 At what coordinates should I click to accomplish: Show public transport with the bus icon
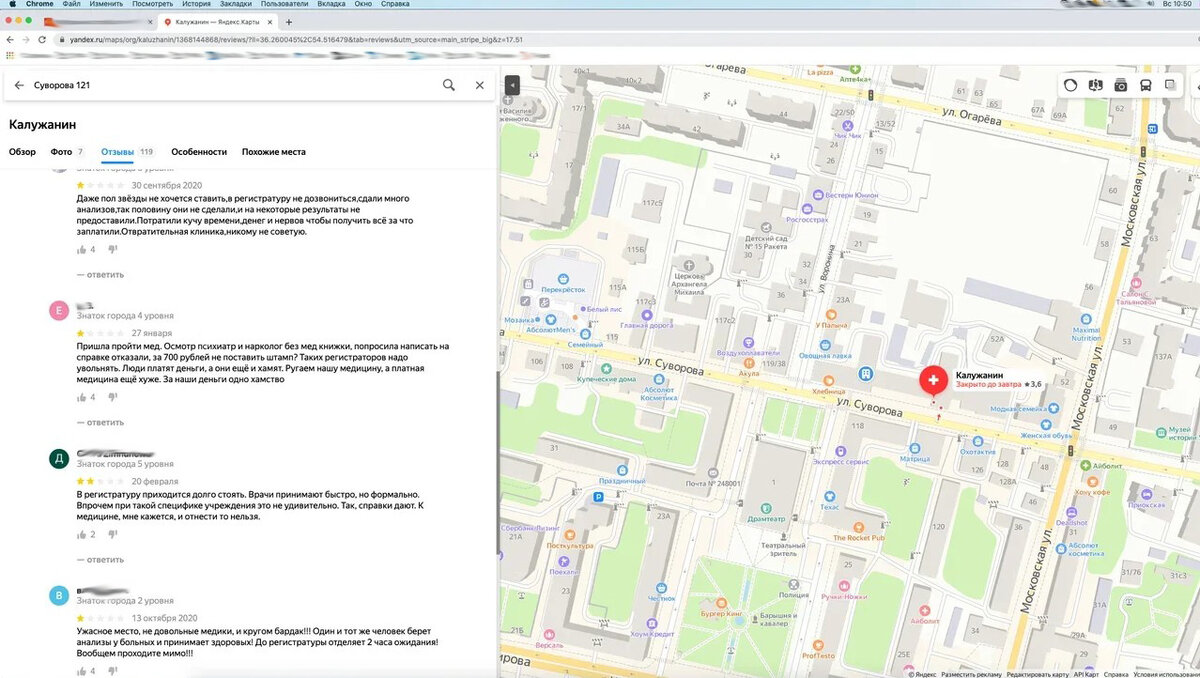pyautogui.click(x=1146, y=85)
